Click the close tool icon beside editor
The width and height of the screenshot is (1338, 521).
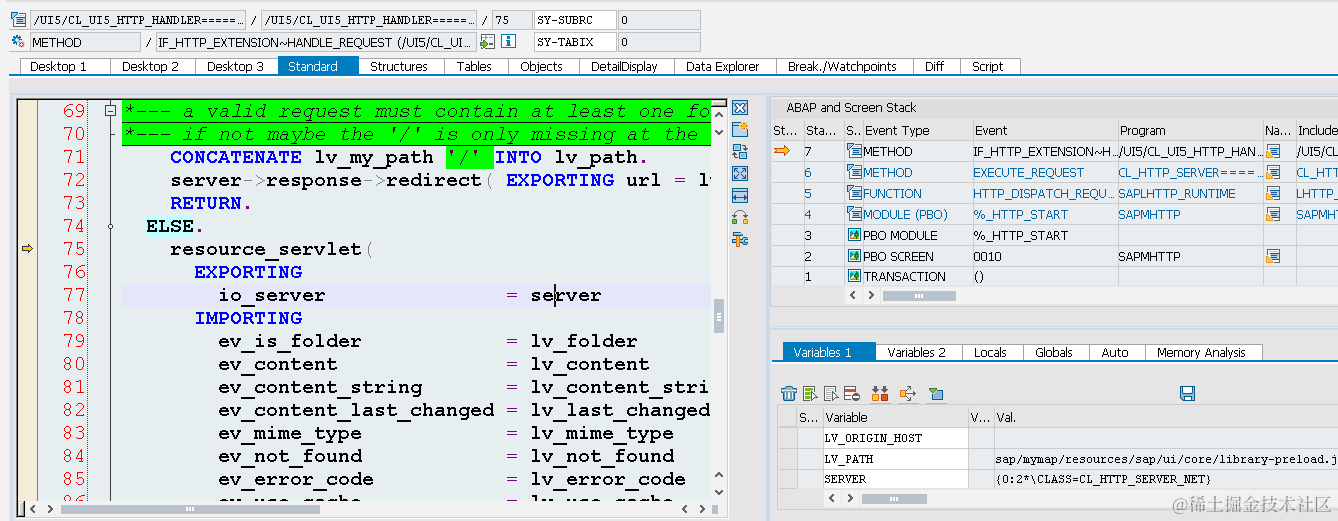741,107
